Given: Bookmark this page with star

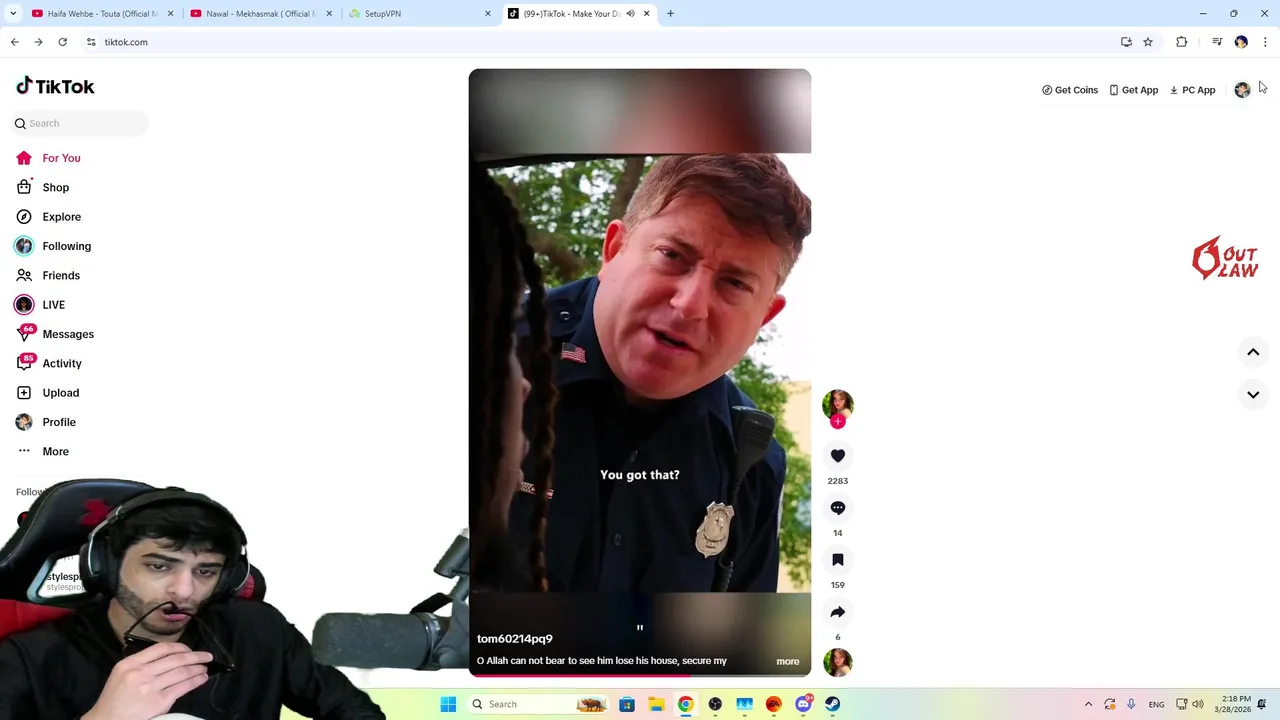Looking at the screenshot, I should pos(1148,42).
